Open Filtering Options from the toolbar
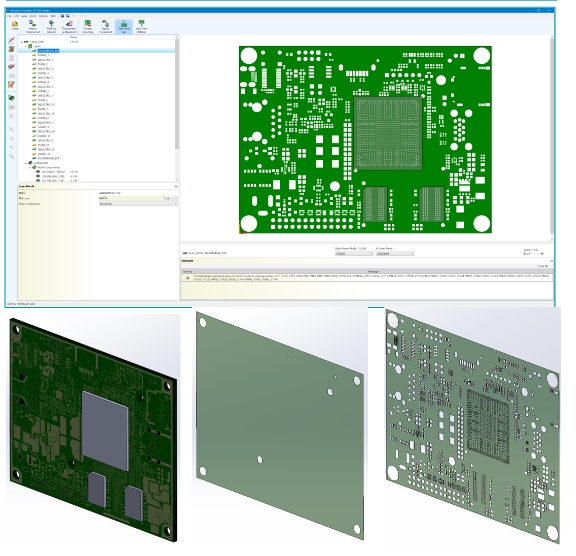 [51, 24]
